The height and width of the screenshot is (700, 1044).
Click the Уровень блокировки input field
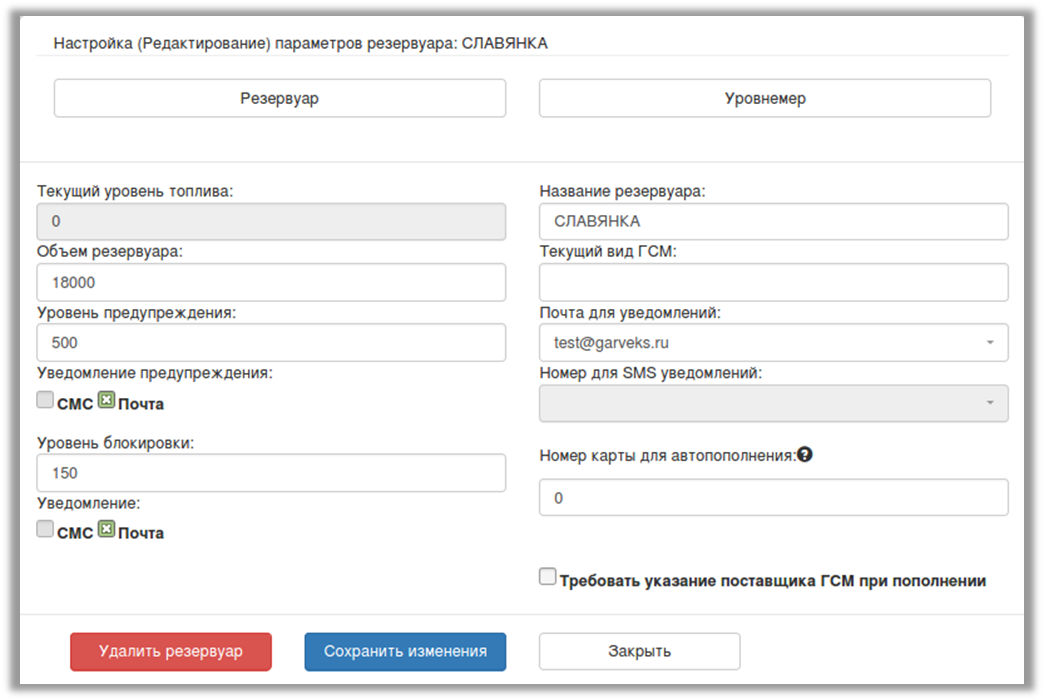(271, 473)
